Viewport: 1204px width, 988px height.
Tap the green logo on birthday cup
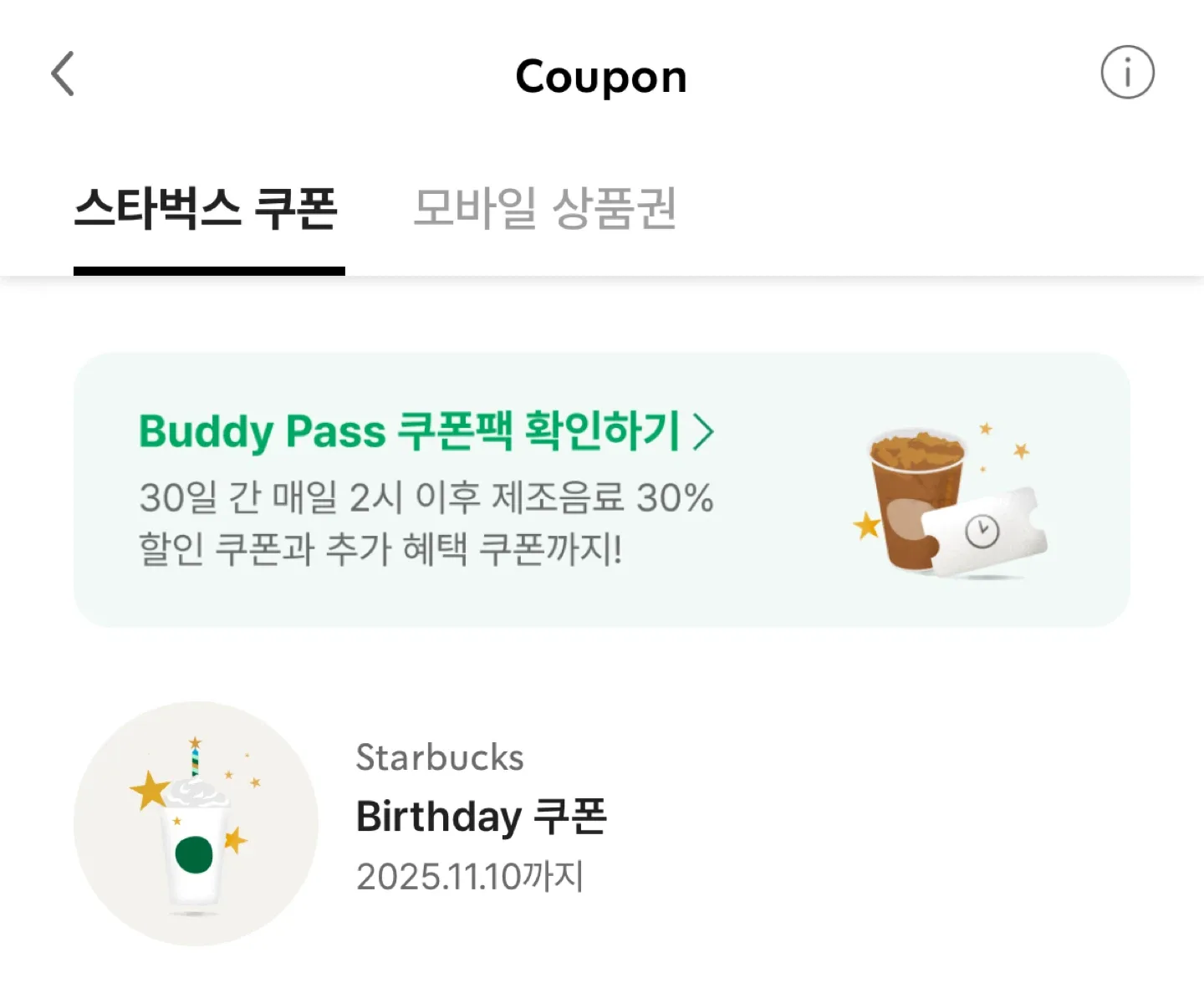(195, 854)
